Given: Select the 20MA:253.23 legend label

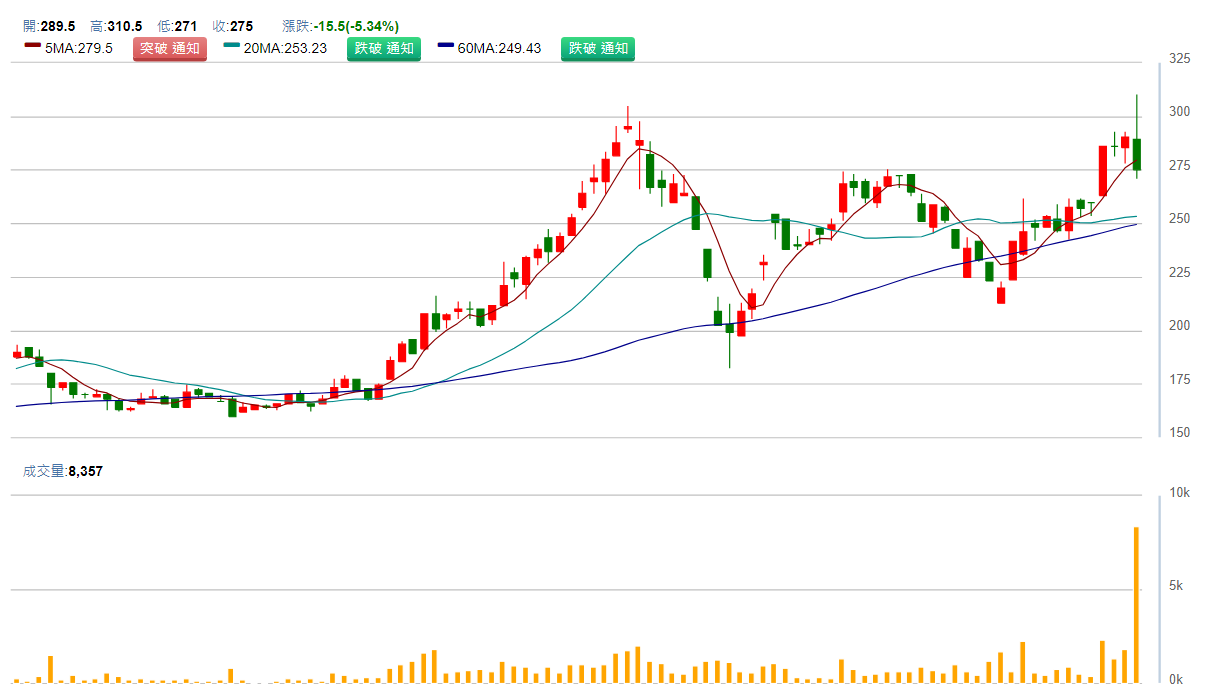Looking at the screenshot, I should point(284,49).
